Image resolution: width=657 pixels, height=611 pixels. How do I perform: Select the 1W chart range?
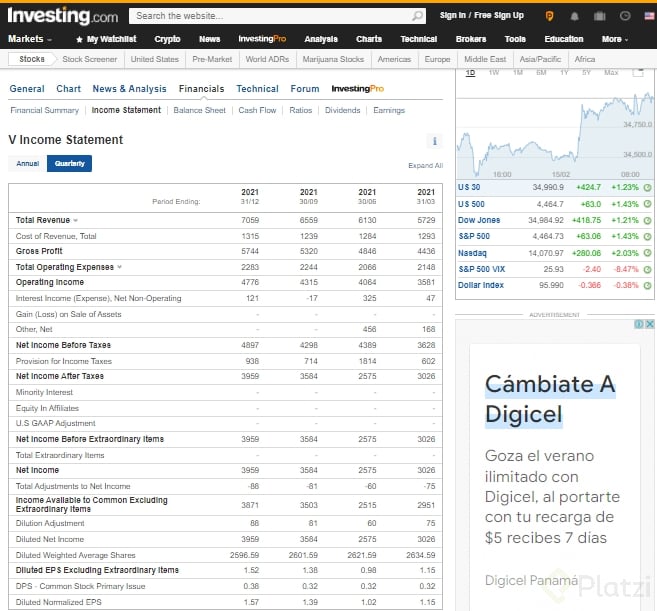click(494, 73)
